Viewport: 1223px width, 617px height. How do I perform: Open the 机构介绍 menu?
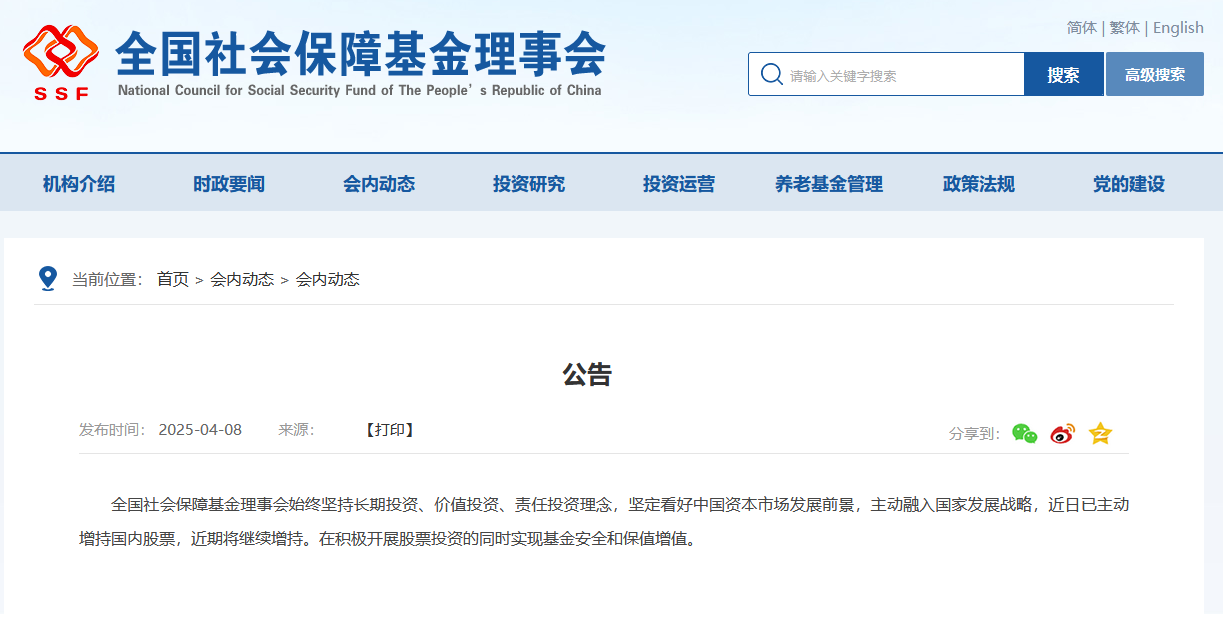click(x=79, y=184)
